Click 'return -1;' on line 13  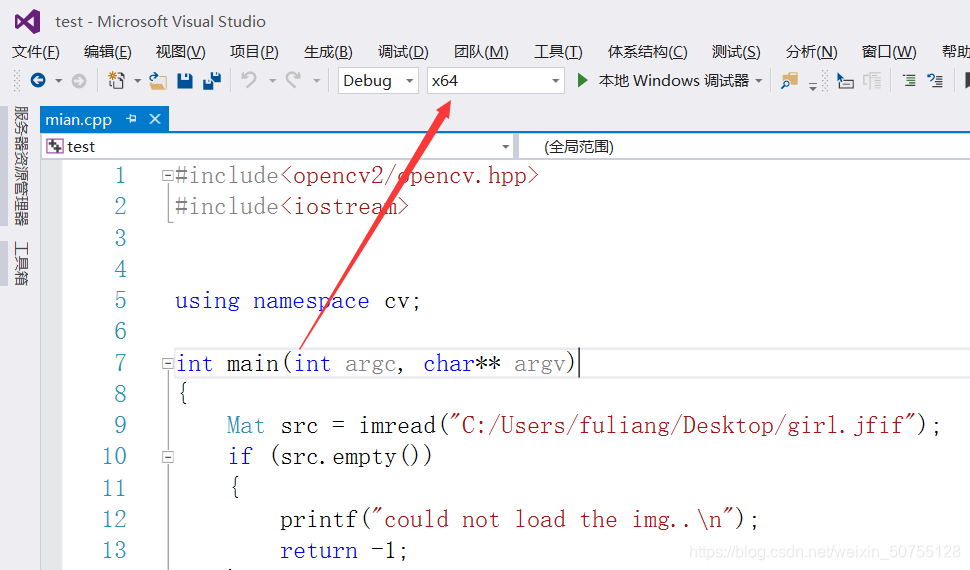point(343,551)
